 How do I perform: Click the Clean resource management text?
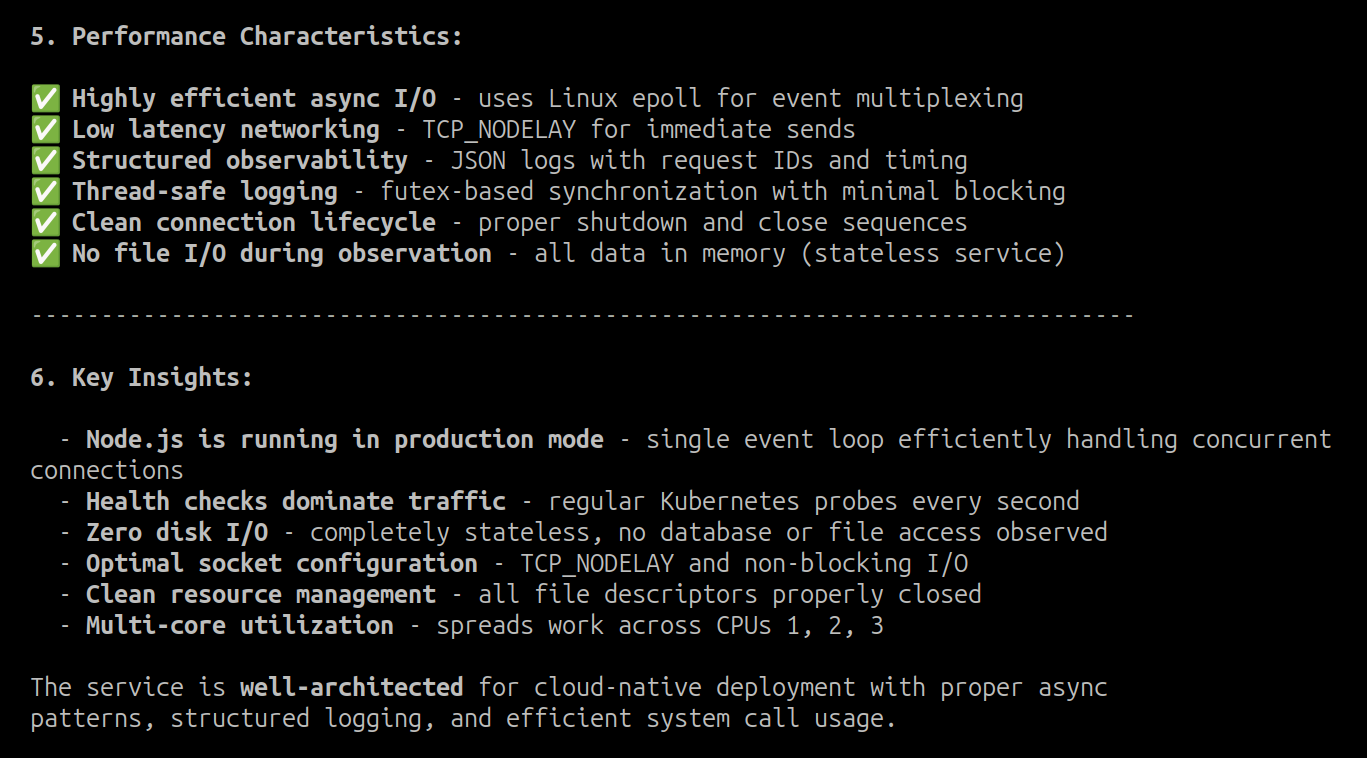pyautogui.click(x=260, y=594)
